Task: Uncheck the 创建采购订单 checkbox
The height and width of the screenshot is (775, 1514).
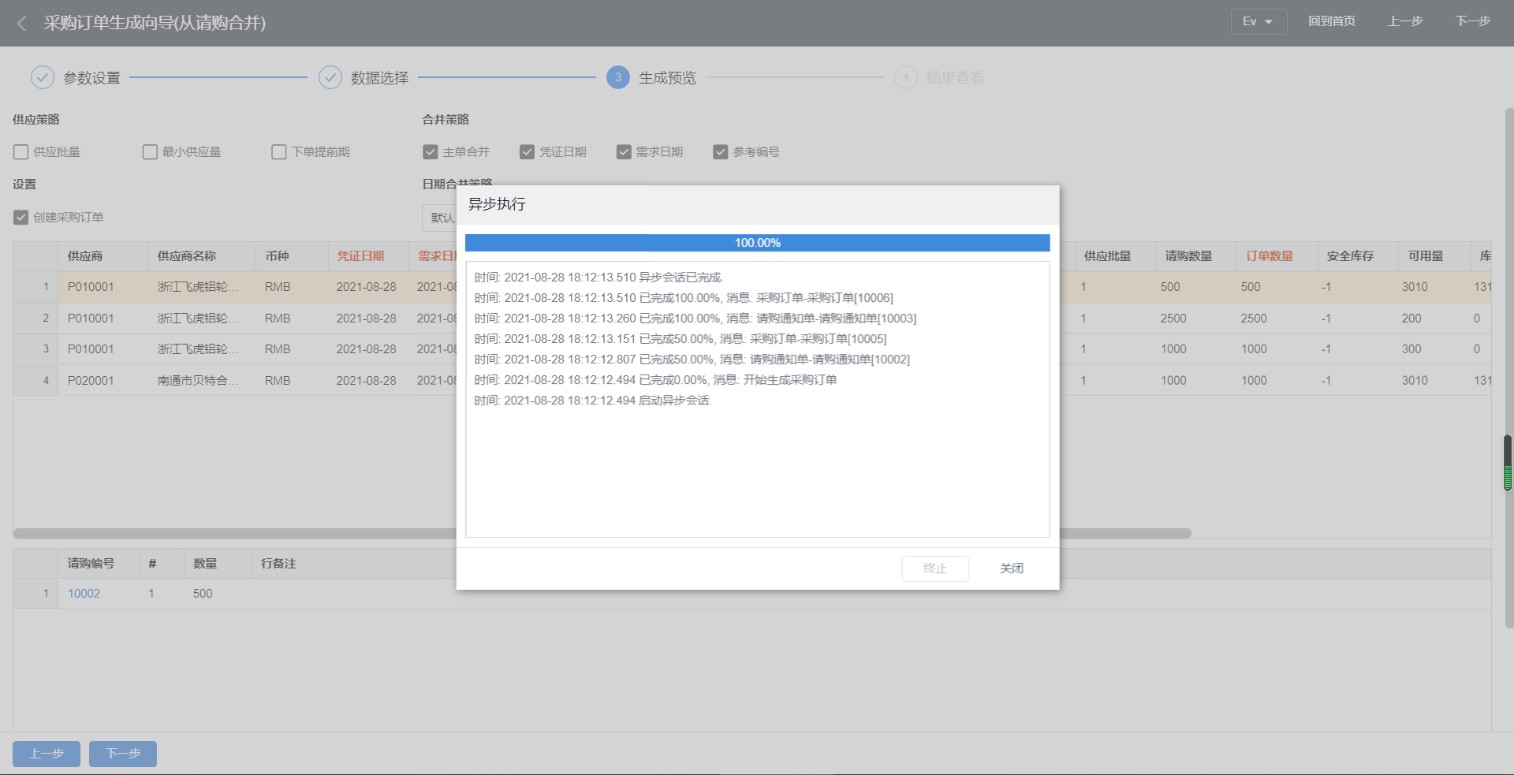Action: coord(21,217)
